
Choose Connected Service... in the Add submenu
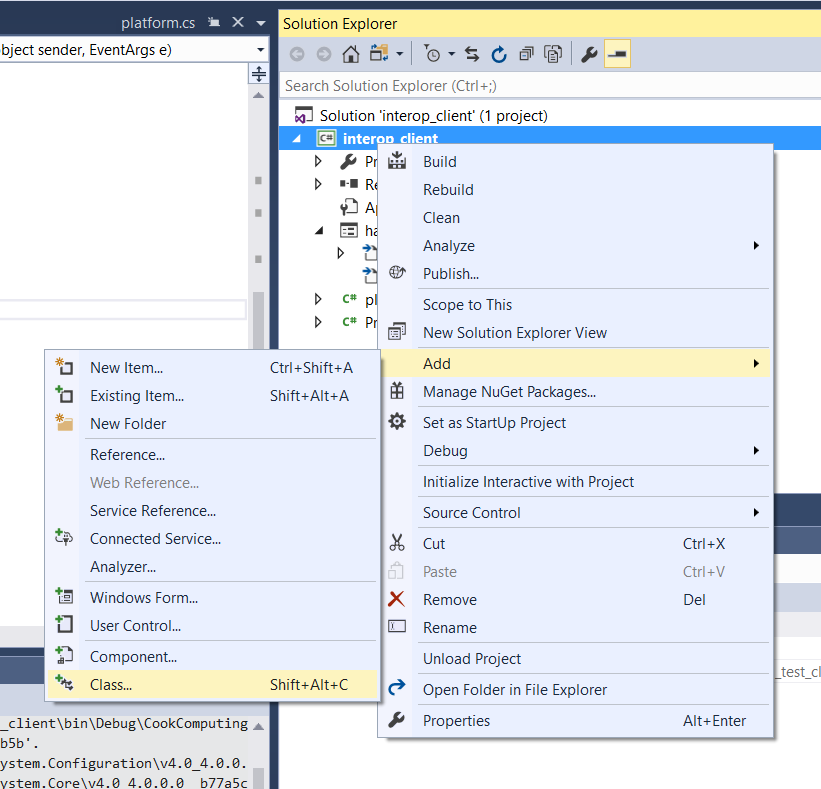(x=212, y=539)
